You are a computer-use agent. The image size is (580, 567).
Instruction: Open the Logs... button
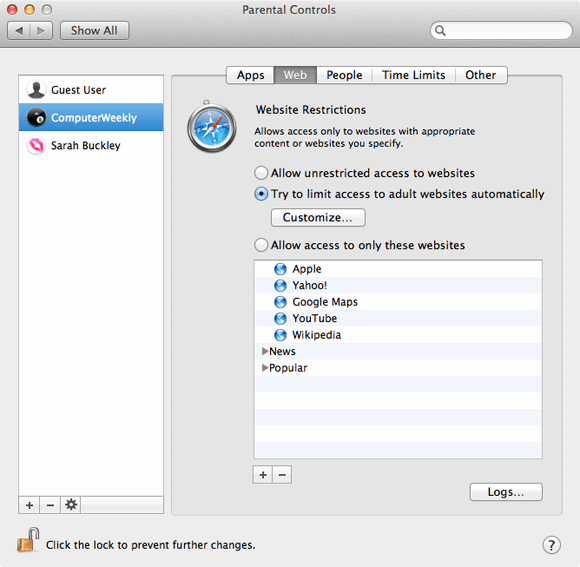pos(506,492)
